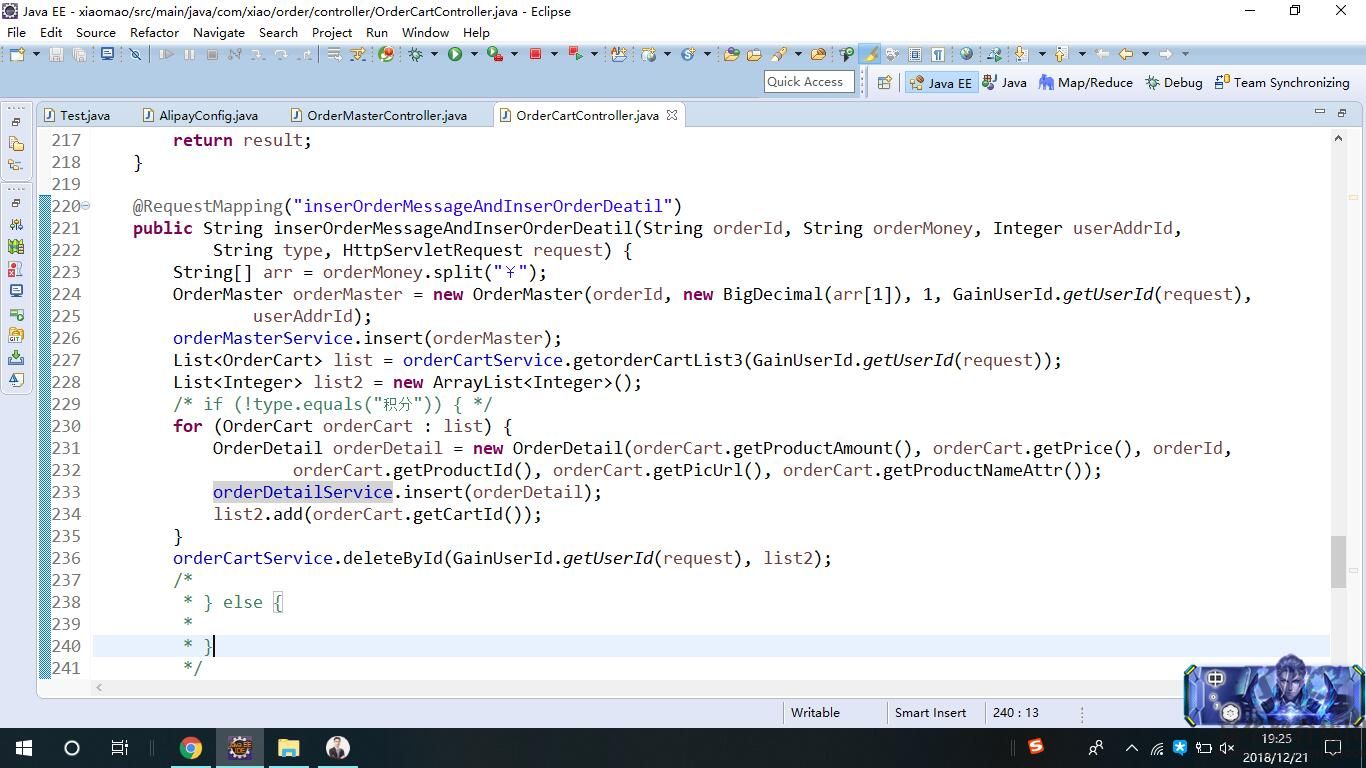1366x768 pixels.
Task: Open Chrome from the taskbar
Action: tap(191, 747)
